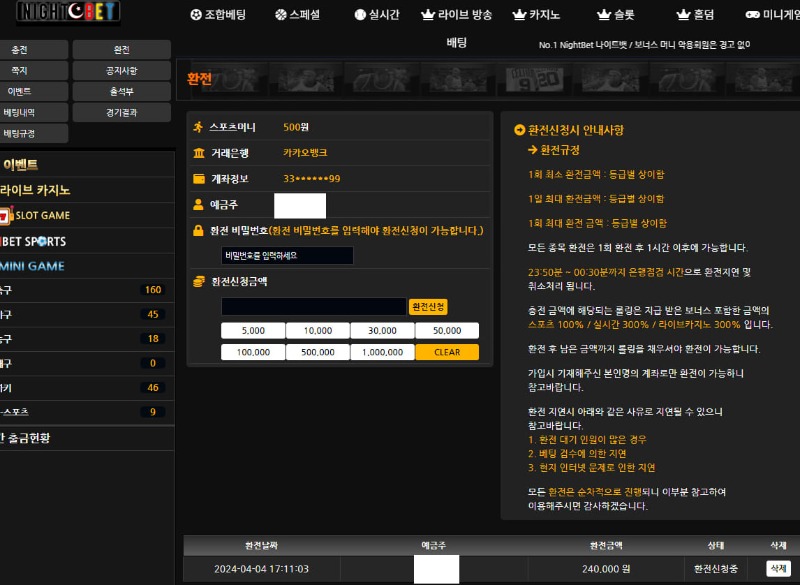Click the basketball icon beside 스페셜
The width and height of the screenshot is (800, 585).
(x=280, y=15)
